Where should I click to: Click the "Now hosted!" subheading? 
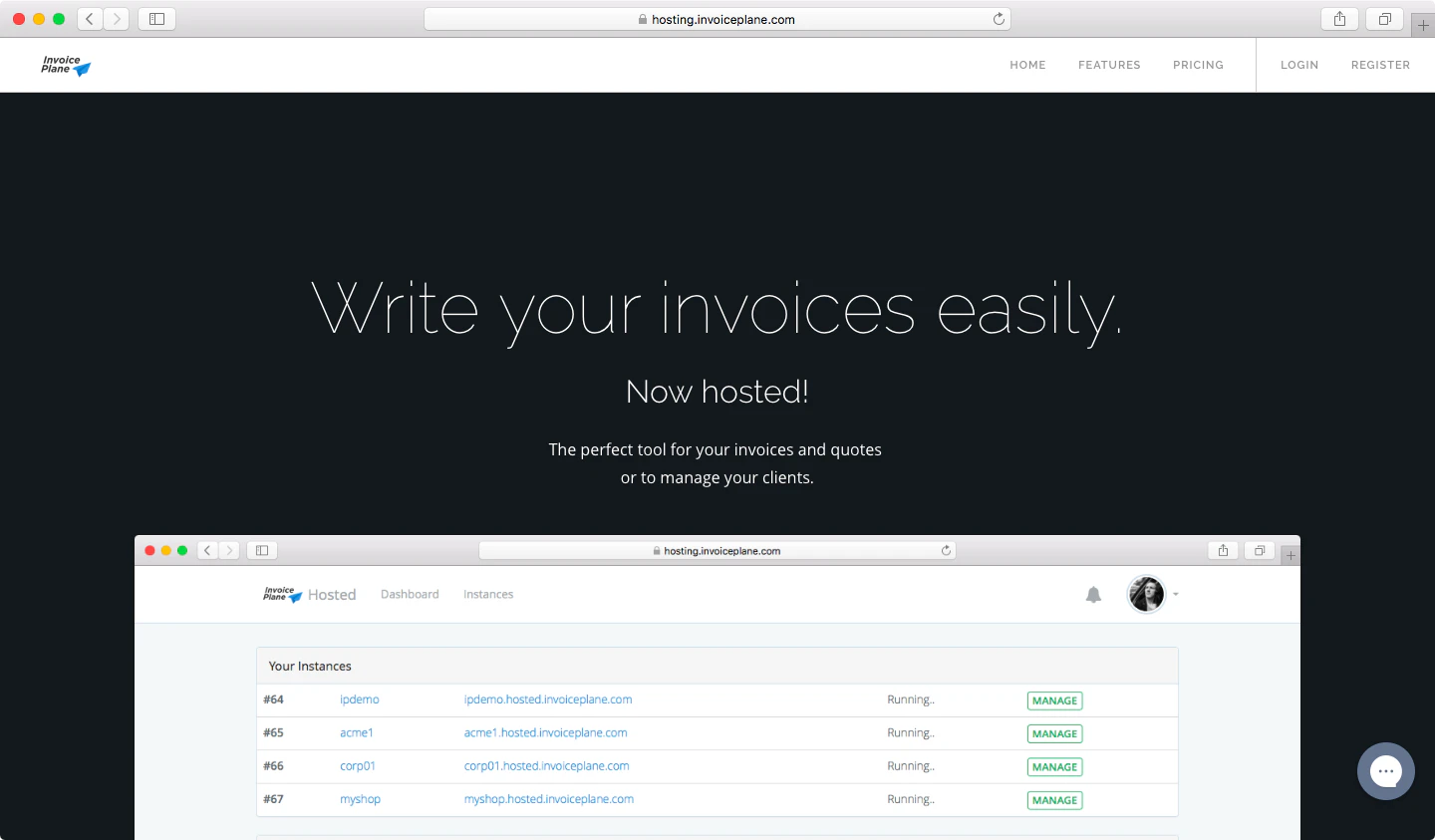717,392
